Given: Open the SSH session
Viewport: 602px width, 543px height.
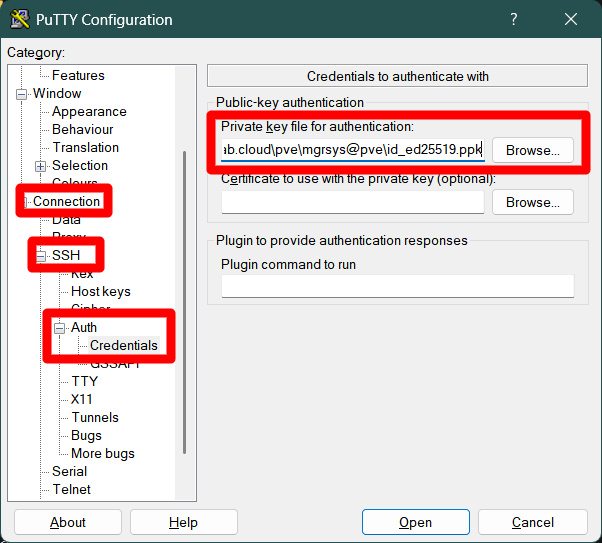Looking at the screenshot, I should point(416,522).
